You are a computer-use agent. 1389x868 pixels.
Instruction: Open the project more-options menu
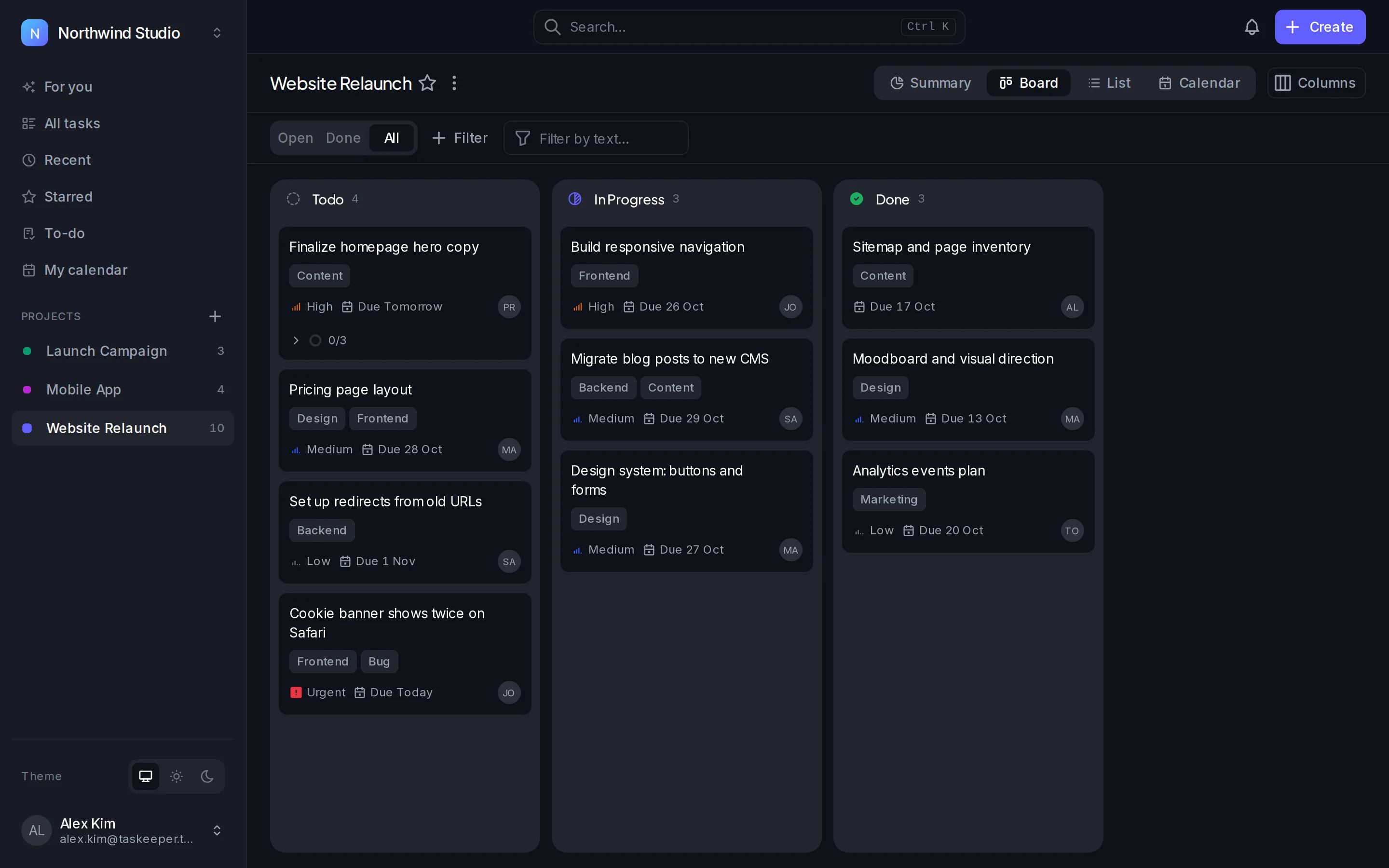click(x=454, y=83)
